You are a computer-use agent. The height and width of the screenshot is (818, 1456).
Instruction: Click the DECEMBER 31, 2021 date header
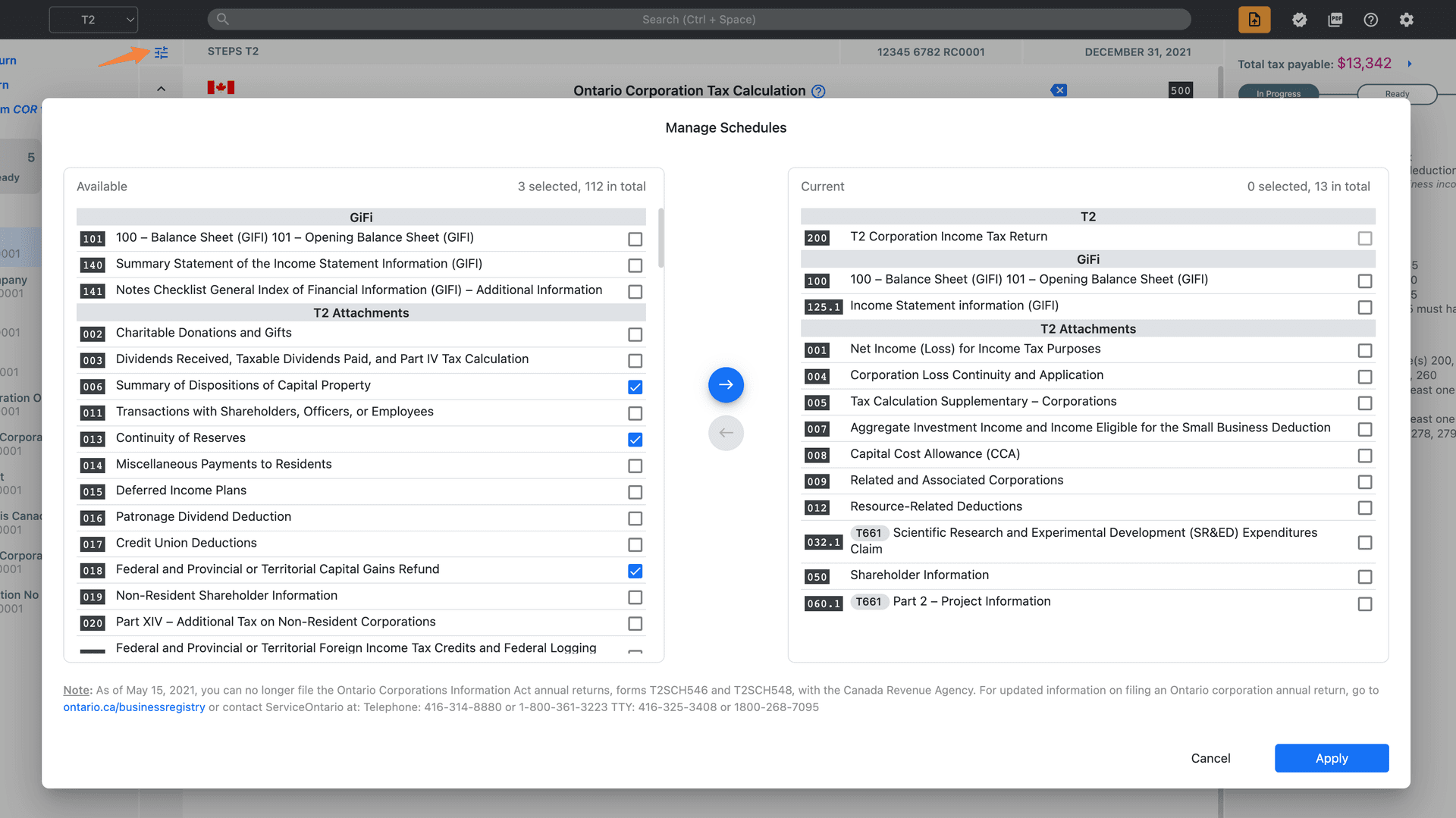[1137, 52]
